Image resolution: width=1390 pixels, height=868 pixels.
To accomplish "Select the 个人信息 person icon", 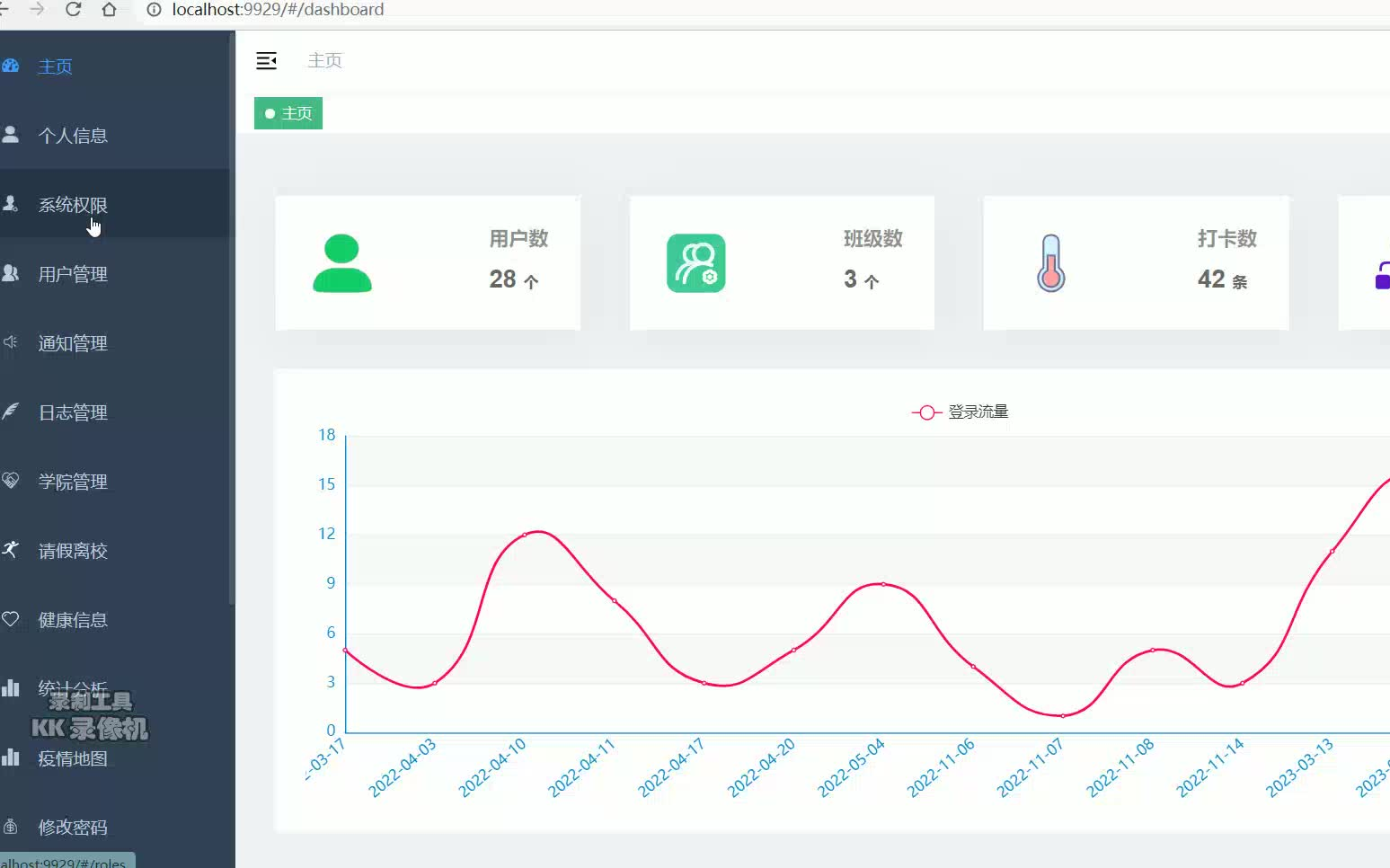I will [x=12, y=135].
